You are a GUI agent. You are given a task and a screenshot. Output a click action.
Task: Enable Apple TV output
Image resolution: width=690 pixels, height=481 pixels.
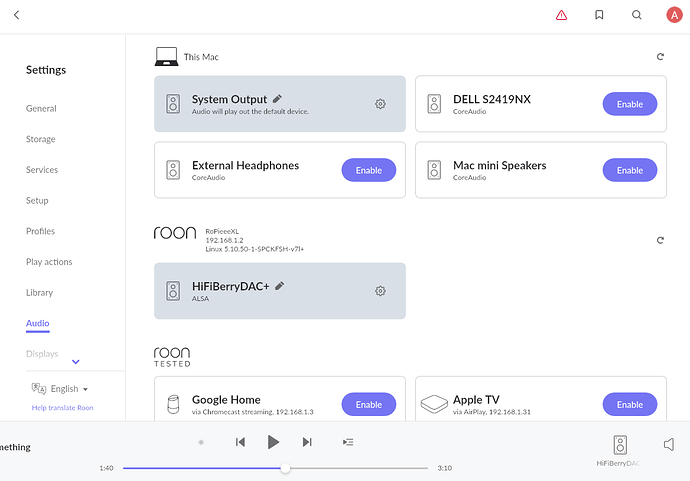[630, 404]
